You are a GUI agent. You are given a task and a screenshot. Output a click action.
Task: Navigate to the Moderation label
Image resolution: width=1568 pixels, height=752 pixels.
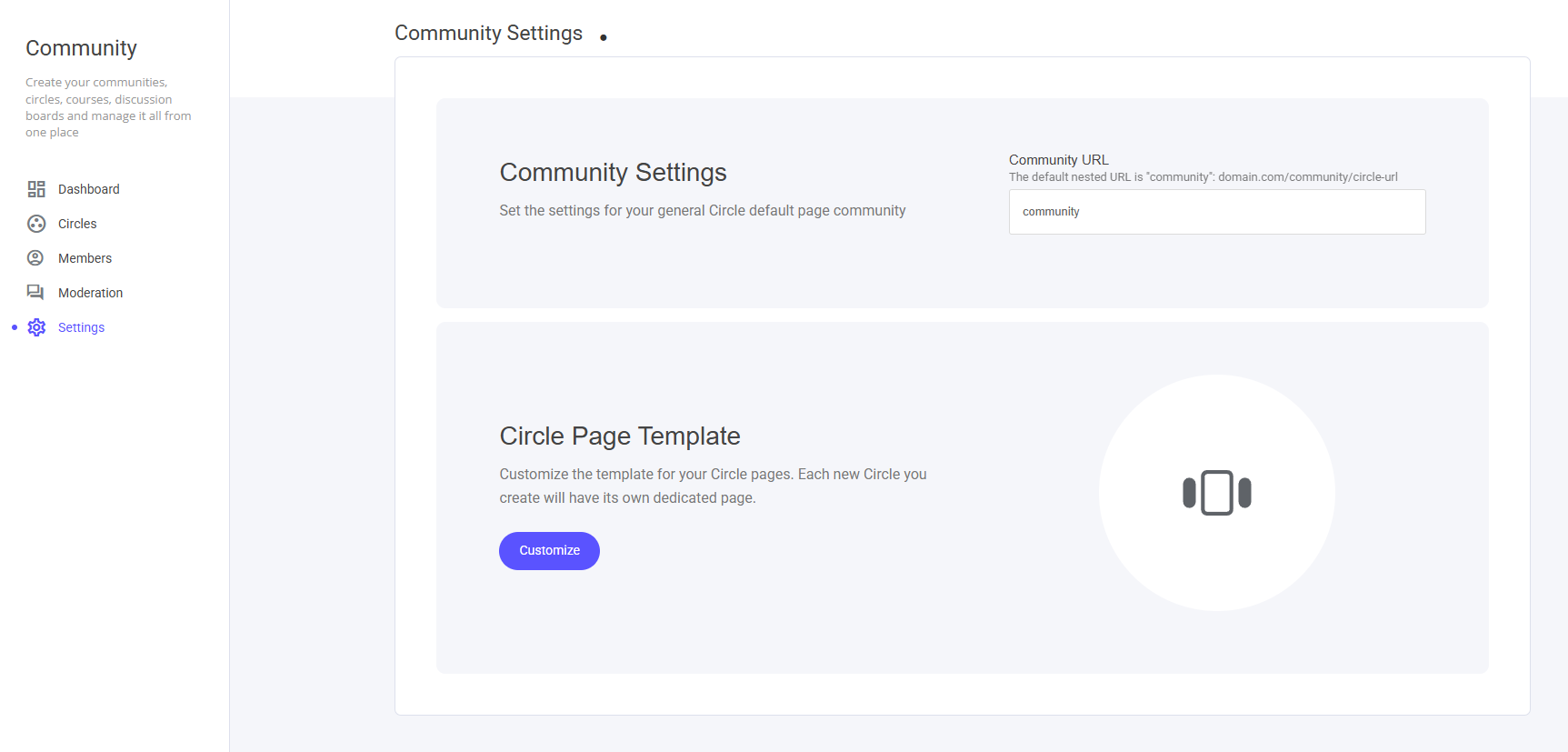90,293
